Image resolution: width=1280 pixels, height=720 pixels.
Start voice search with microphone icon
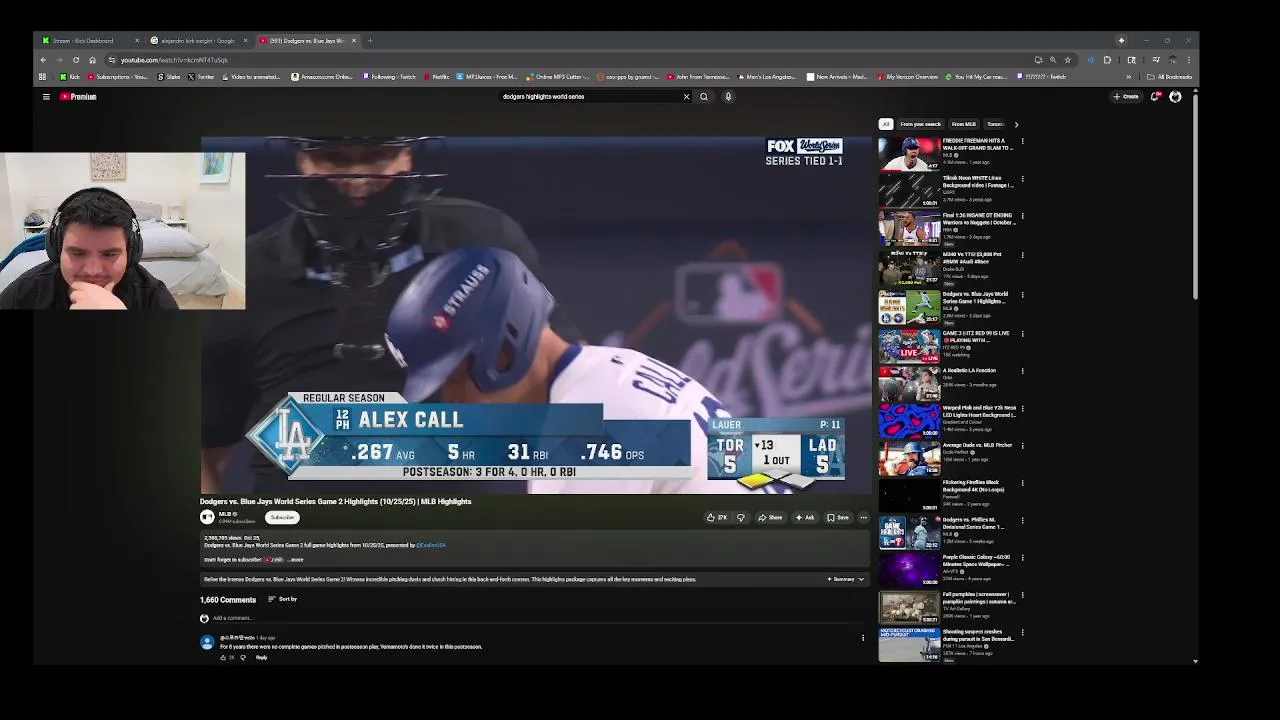click(728, 97)
